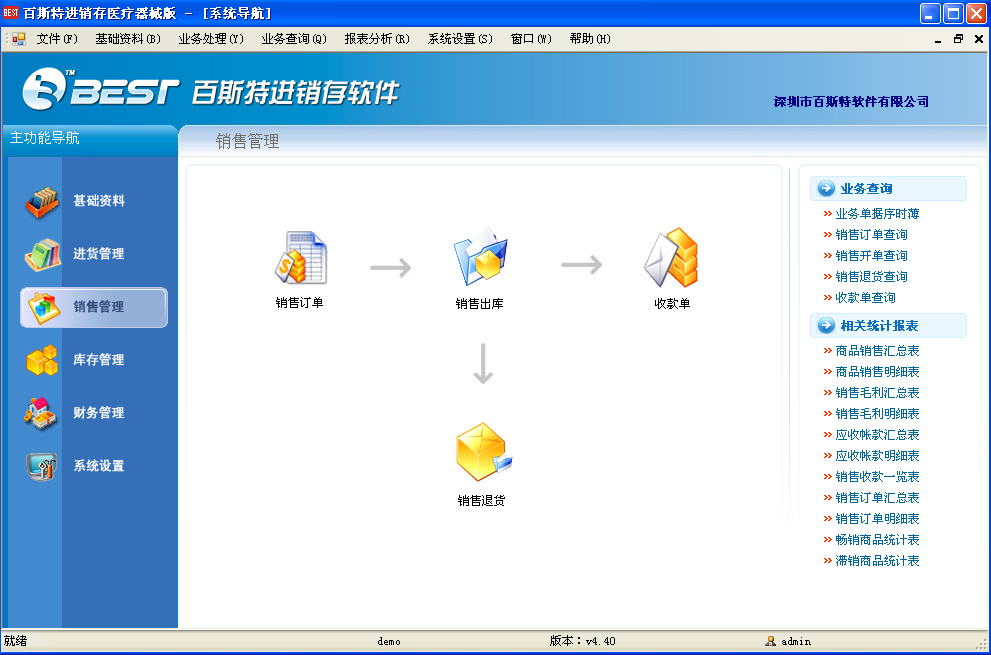Click the 基础资料 sidebar icon
This screenshot has width=991, height=655.
(42, 202)
